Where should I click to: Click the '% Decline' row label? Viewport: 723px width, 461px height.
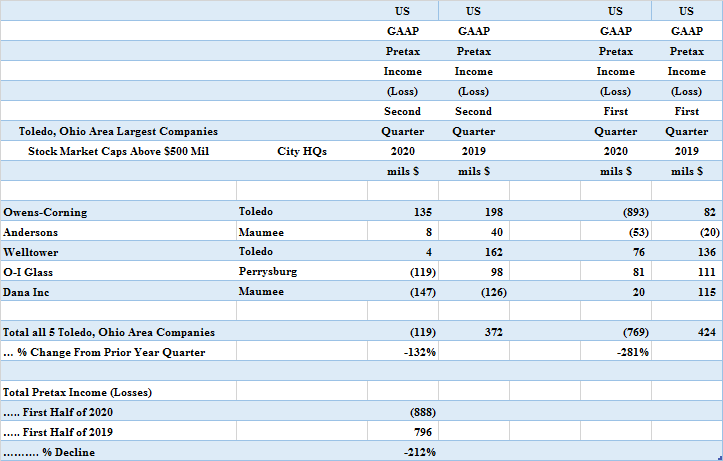coord(49,452)
